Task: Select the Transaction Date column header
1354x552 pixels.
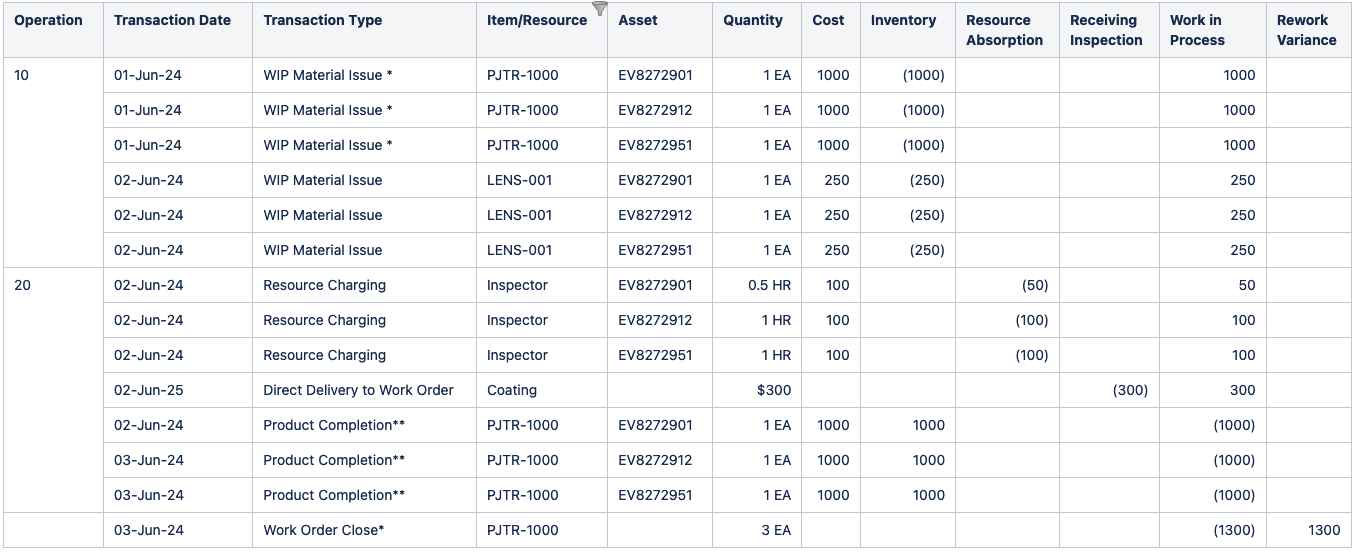Action: click(x=172, y=20)
